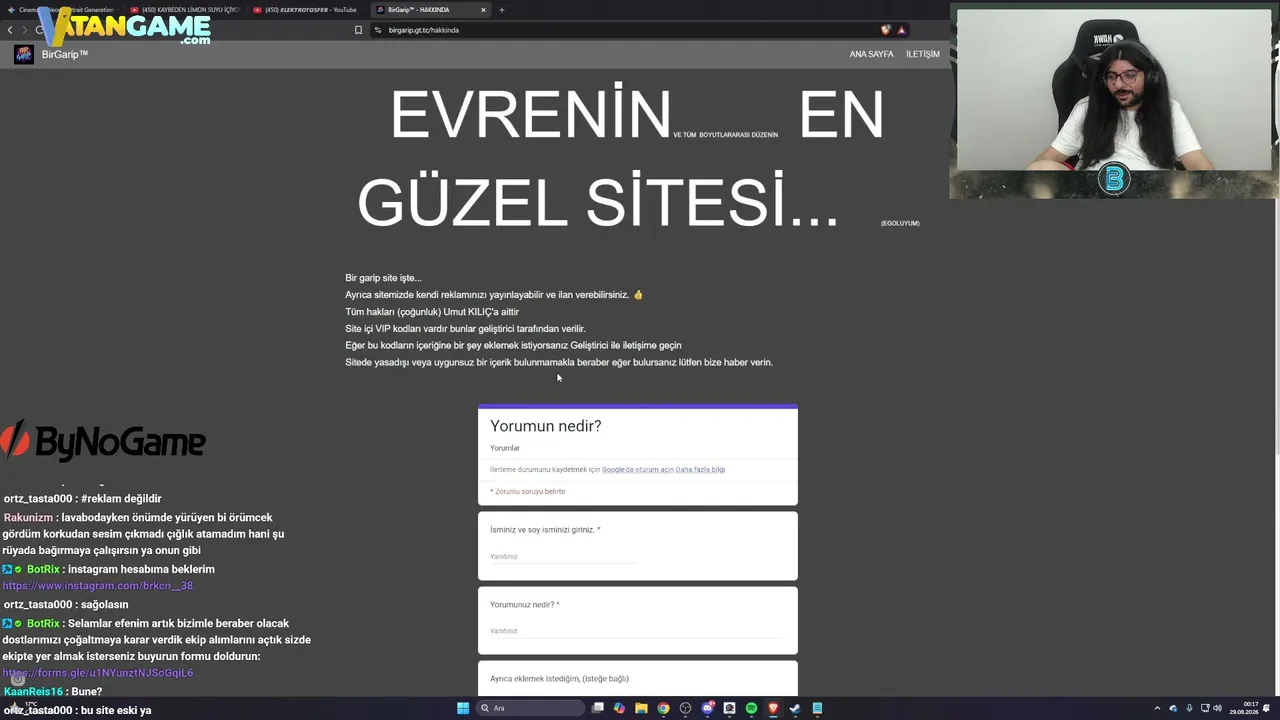Open Steam from the taskbar
Image resolution: width=1280 pixels, height=720 pixels.
point(795,708)
